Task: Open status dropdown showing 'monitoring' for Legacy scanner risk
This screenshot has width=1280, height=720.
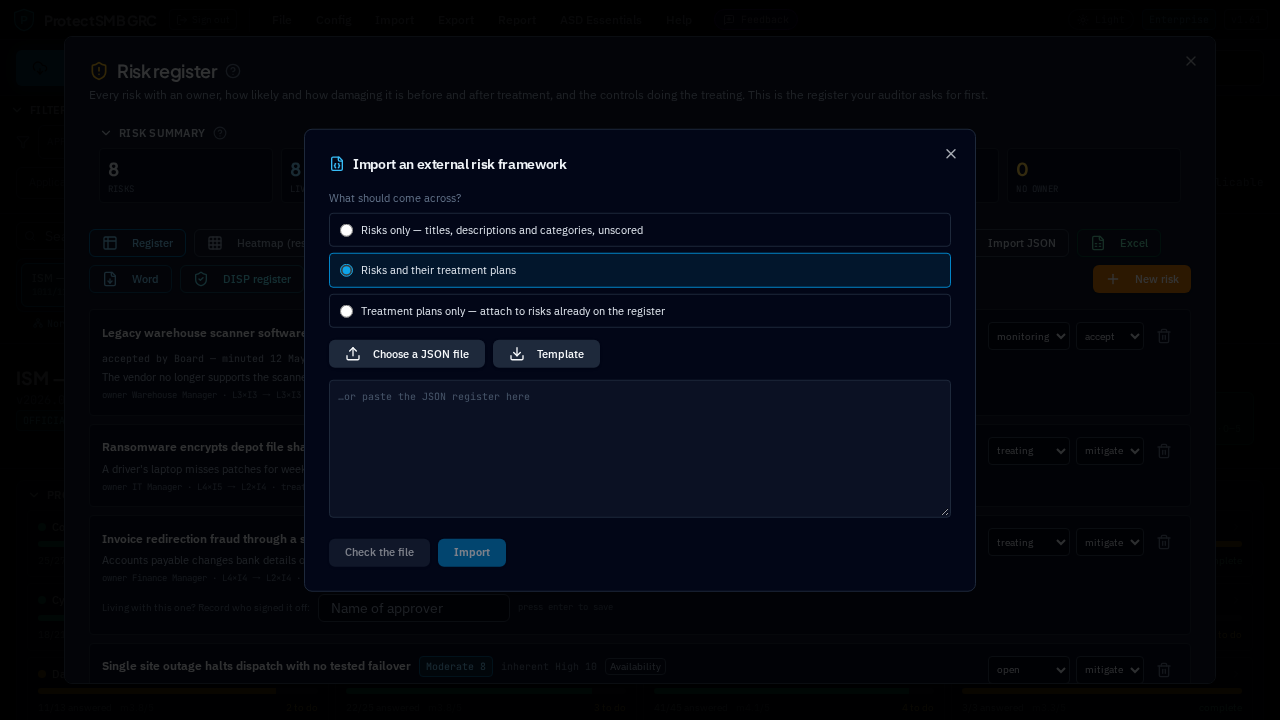Action: 1029,336
